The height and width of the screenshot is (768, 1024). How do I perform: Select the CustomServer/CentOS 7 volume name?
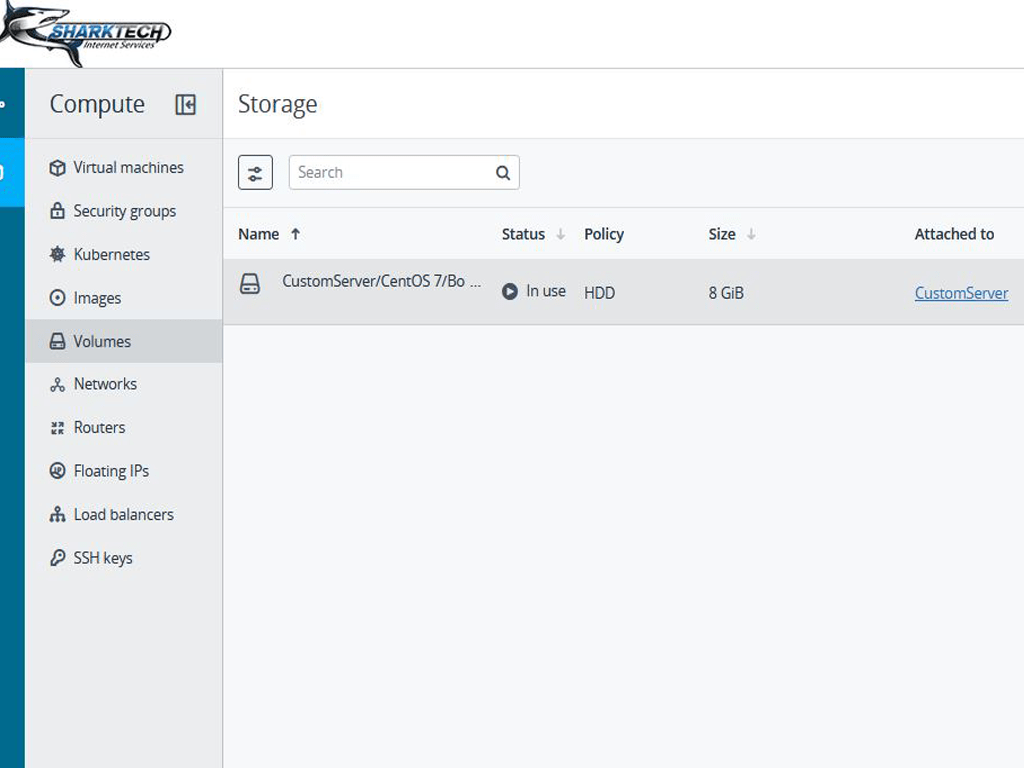pyautogui.click(x=381, y=282)
